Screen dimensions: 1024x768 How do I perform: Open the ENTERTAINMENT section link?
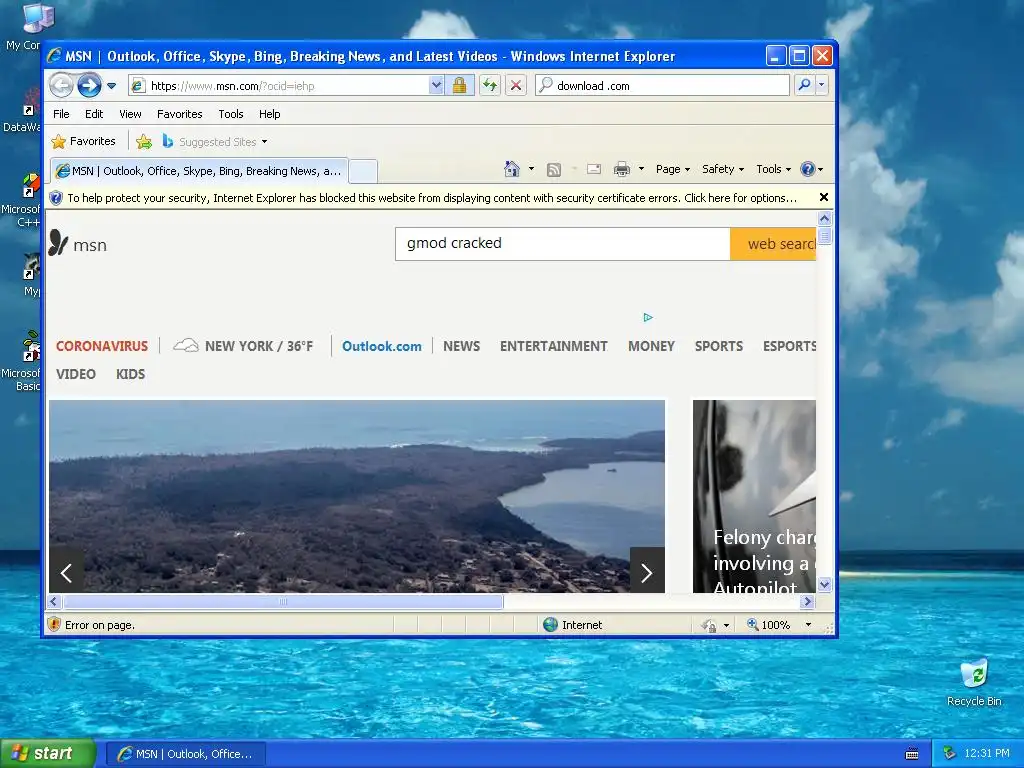tap(554, 346)
